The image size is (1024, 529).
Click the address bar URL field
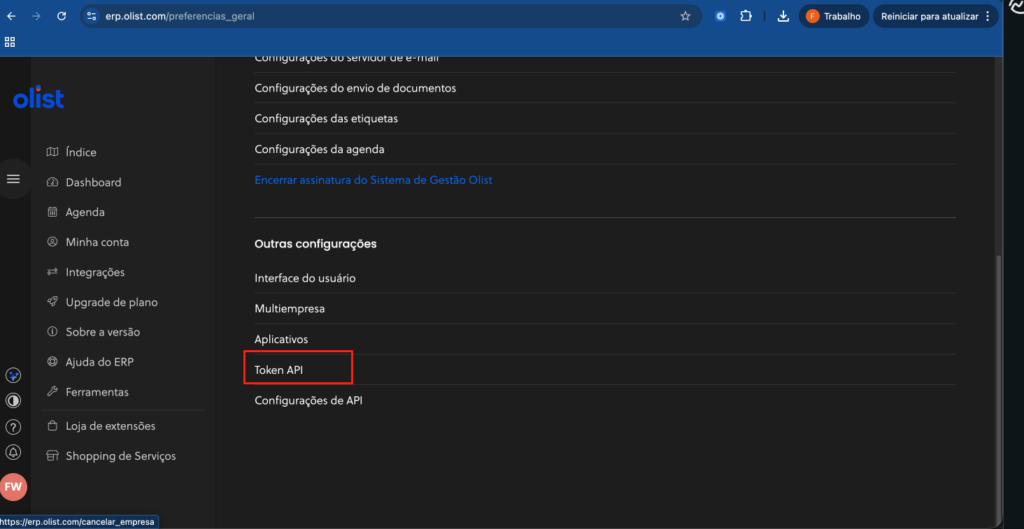click(x=380, y=16)
